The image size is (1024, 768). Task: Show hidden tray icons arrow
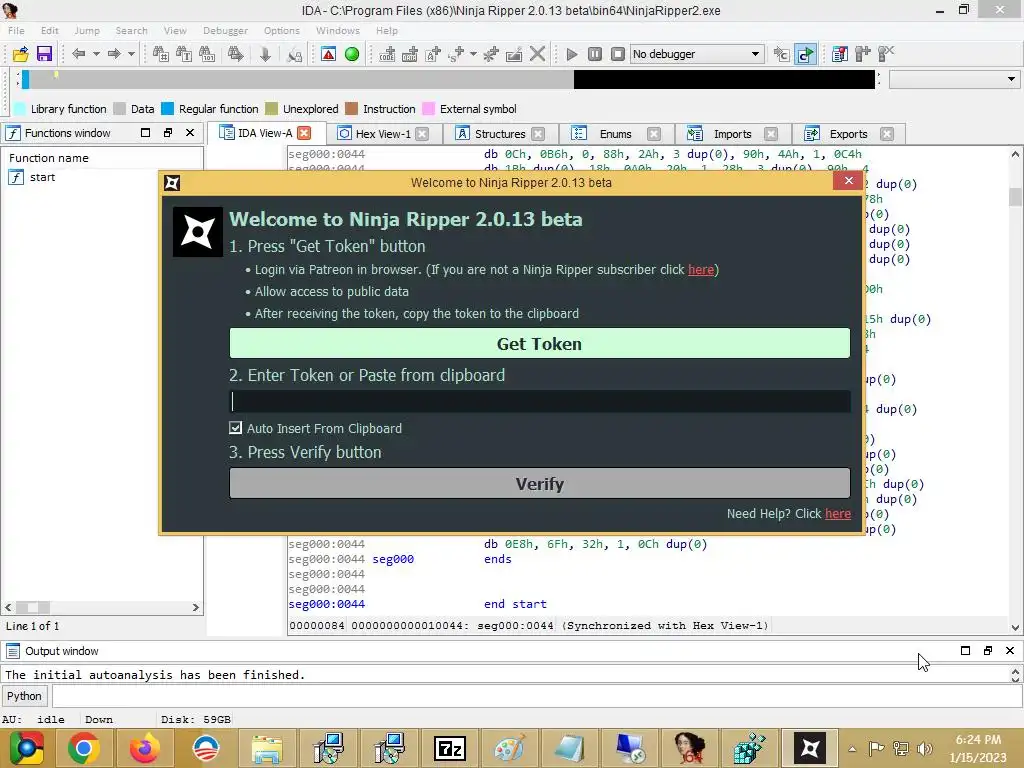click(852, 749)
